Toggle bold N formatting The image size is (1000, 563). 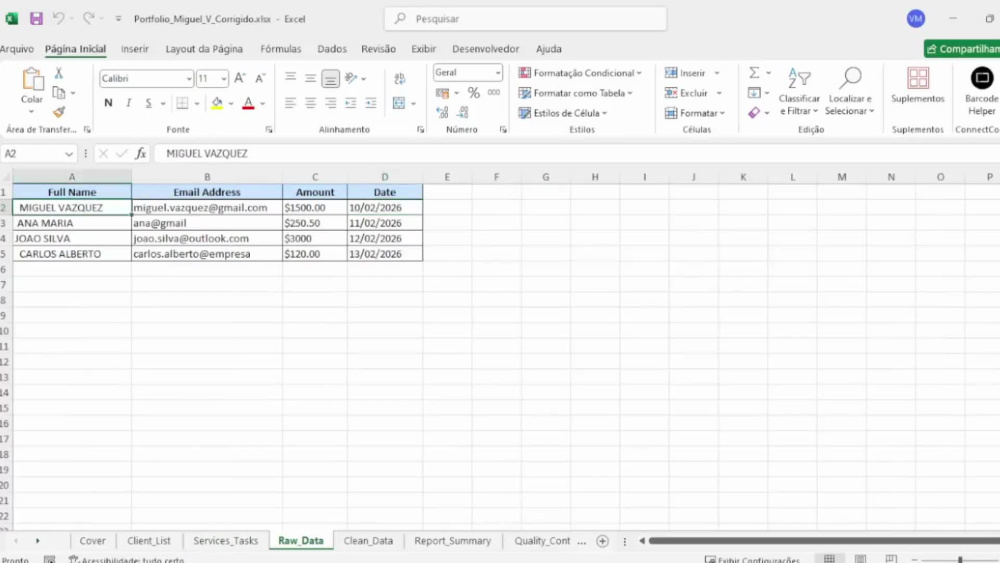click(x=108, y=103)
